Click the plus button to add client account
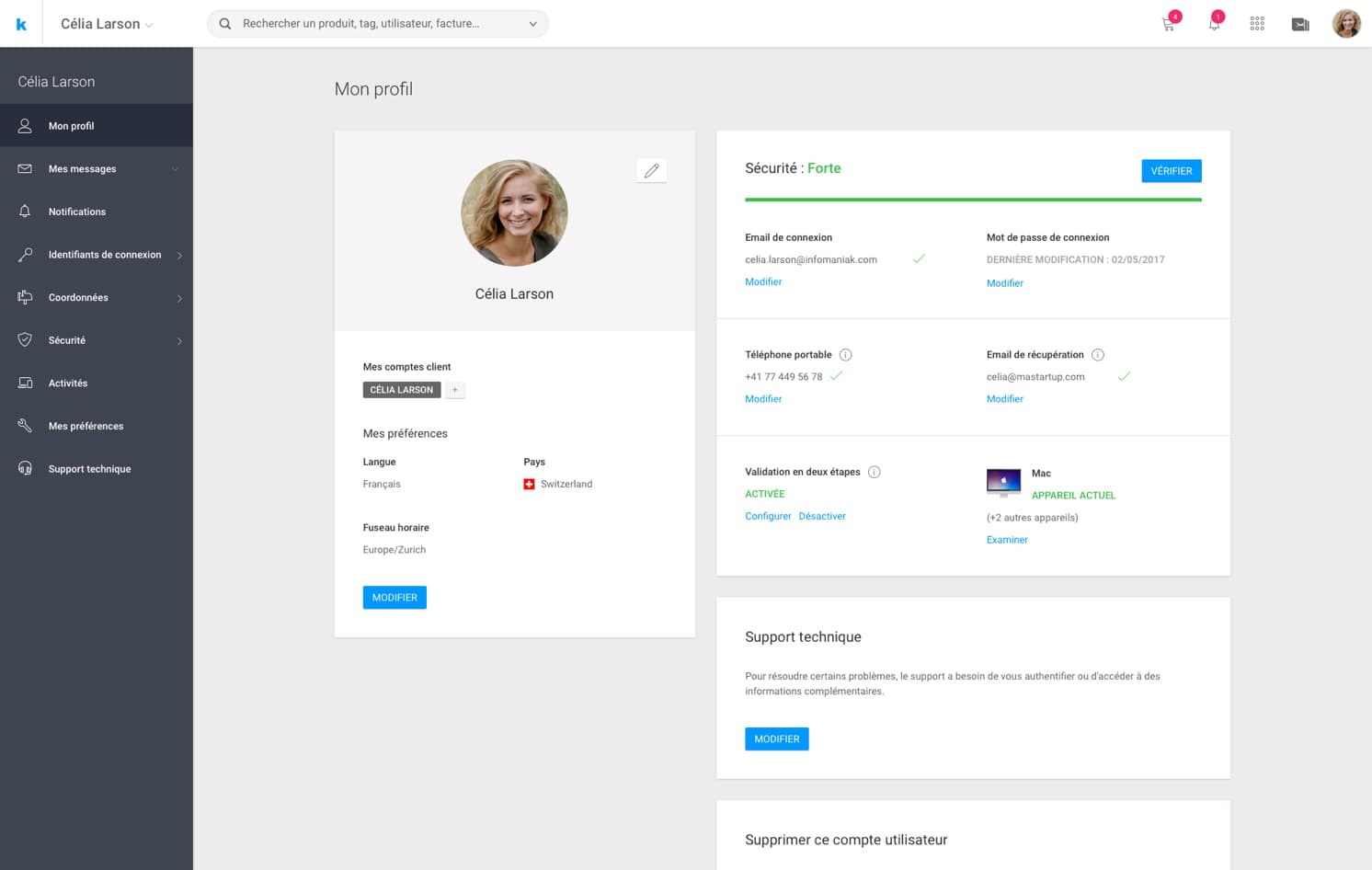This screenshot has height=870, width=1372. click(x=454, y=390)
